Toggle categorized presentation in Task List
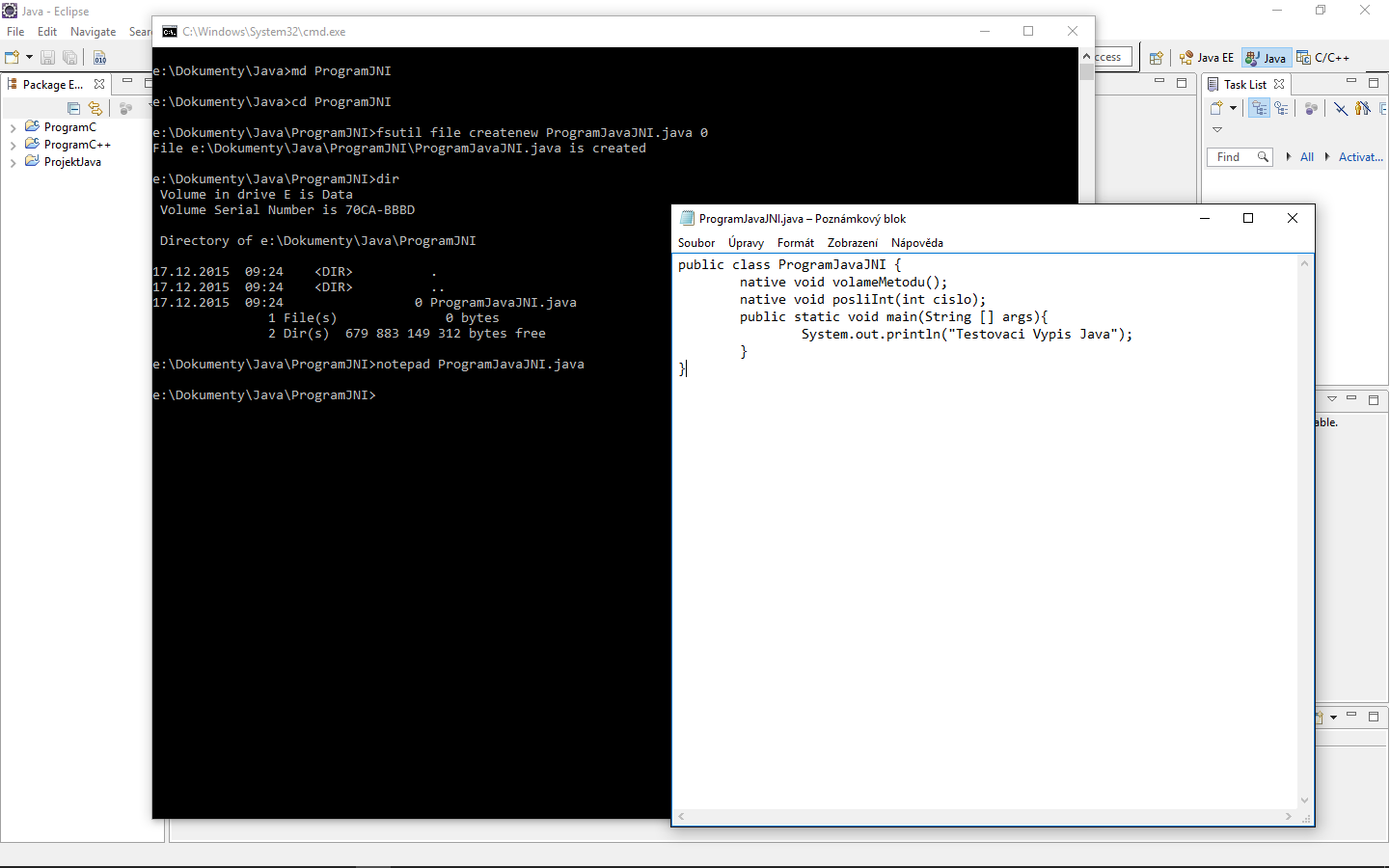 [x=1259, y=108]
